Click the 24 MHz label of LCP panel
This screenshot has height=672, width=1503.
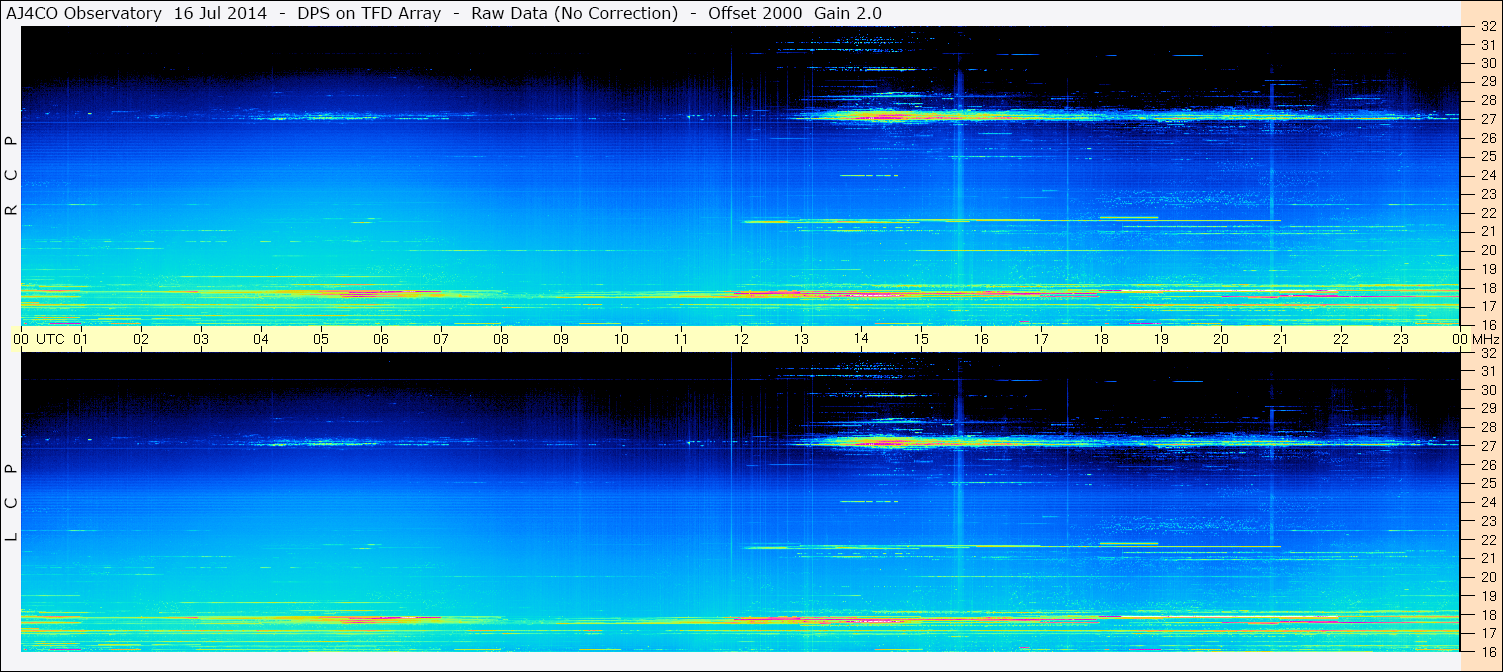[x=1488, y=502]
